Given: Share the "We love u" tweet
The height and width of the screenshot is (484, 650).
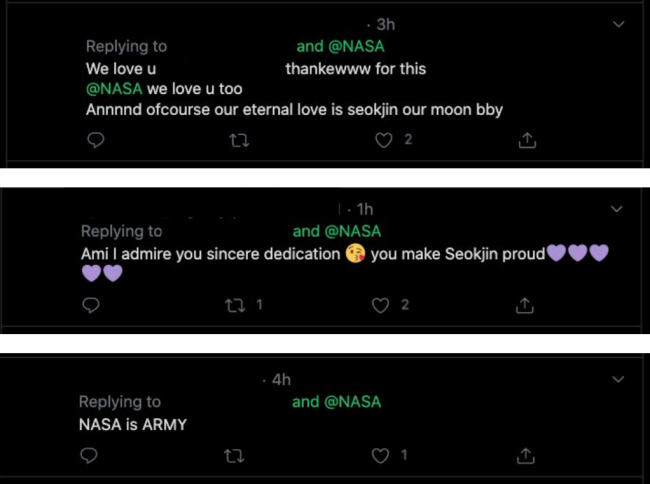Looking at the screenshot, I should point(528,141).
